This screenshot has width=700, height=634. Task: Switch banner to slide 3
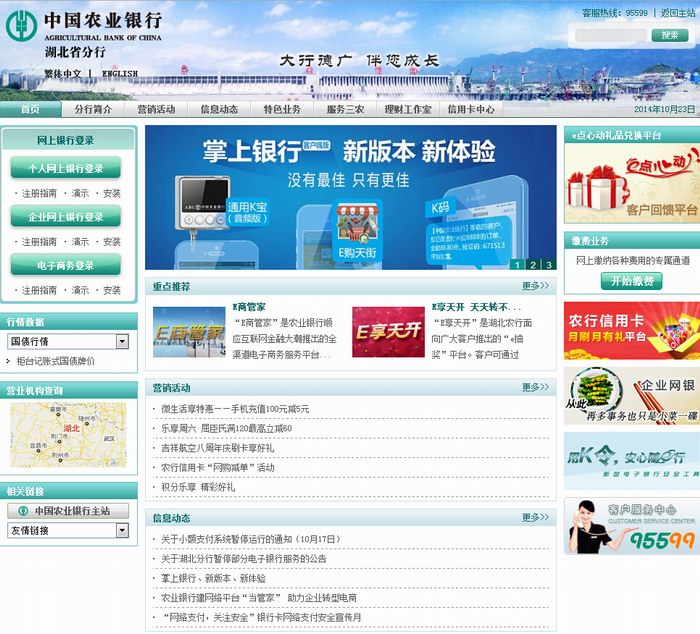pyautogui.click(x=549, y=265)
